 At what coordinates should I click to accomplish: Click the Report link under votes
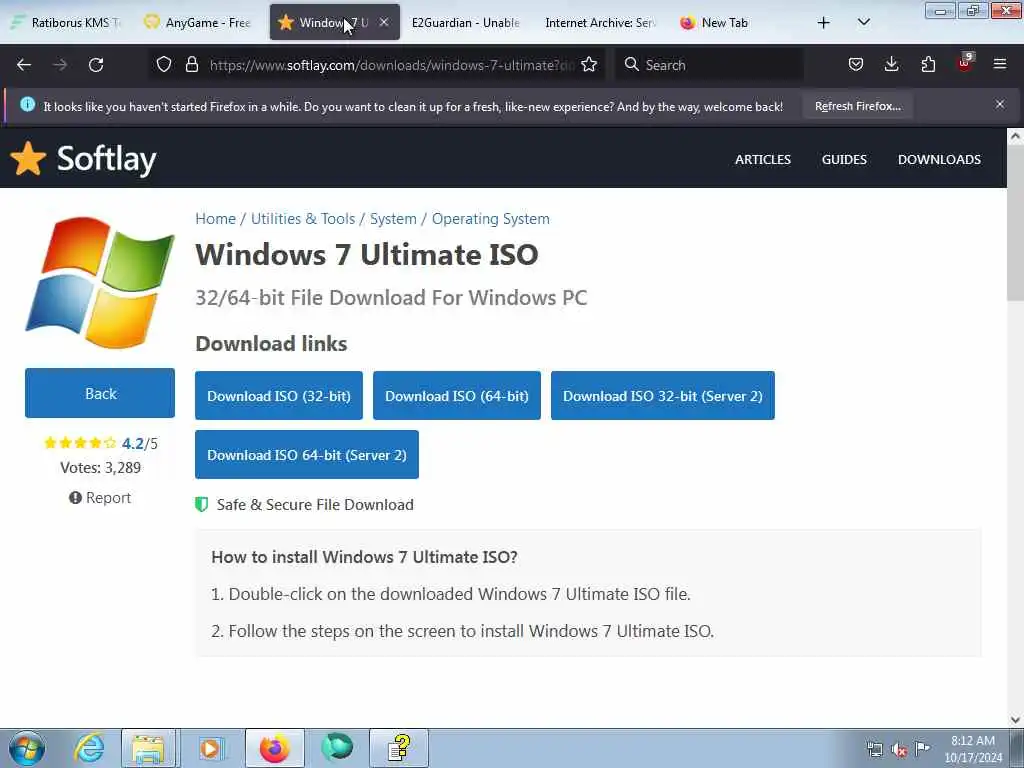pyautogui.click(x=100, y=498)
